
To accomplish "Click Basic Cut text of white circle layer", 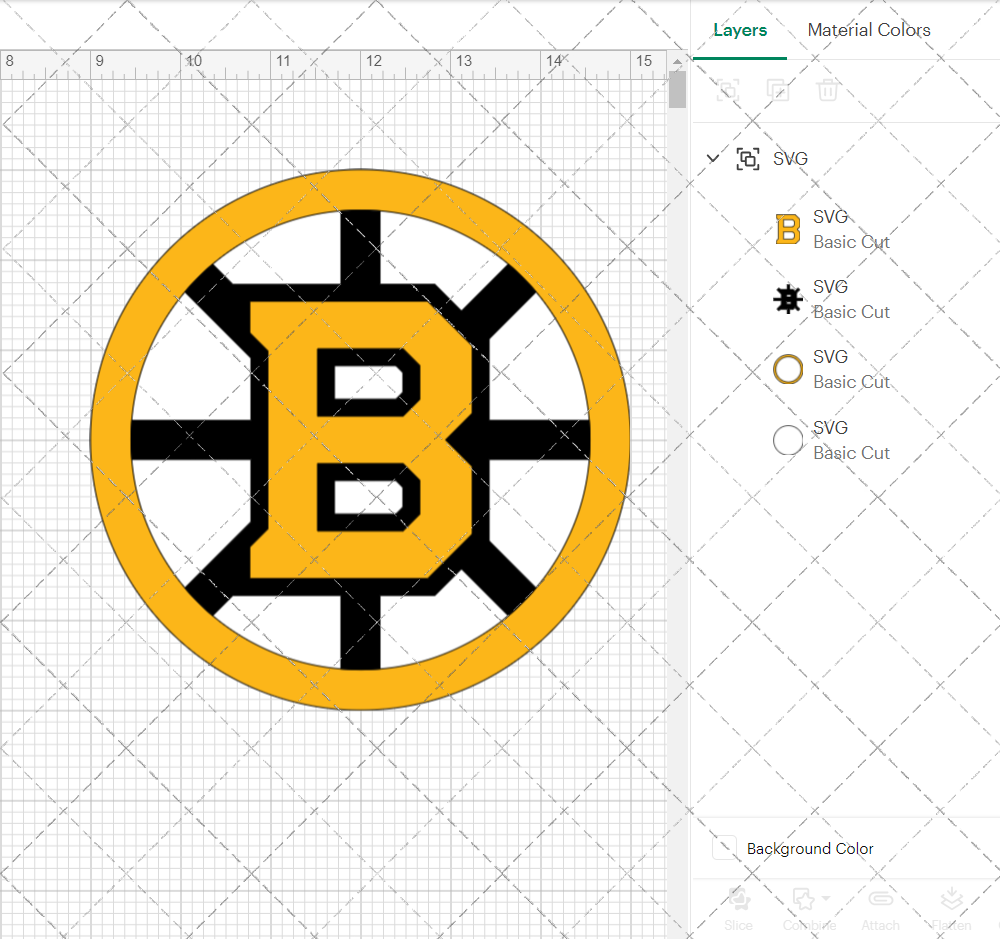I will (x=851, y=453).
